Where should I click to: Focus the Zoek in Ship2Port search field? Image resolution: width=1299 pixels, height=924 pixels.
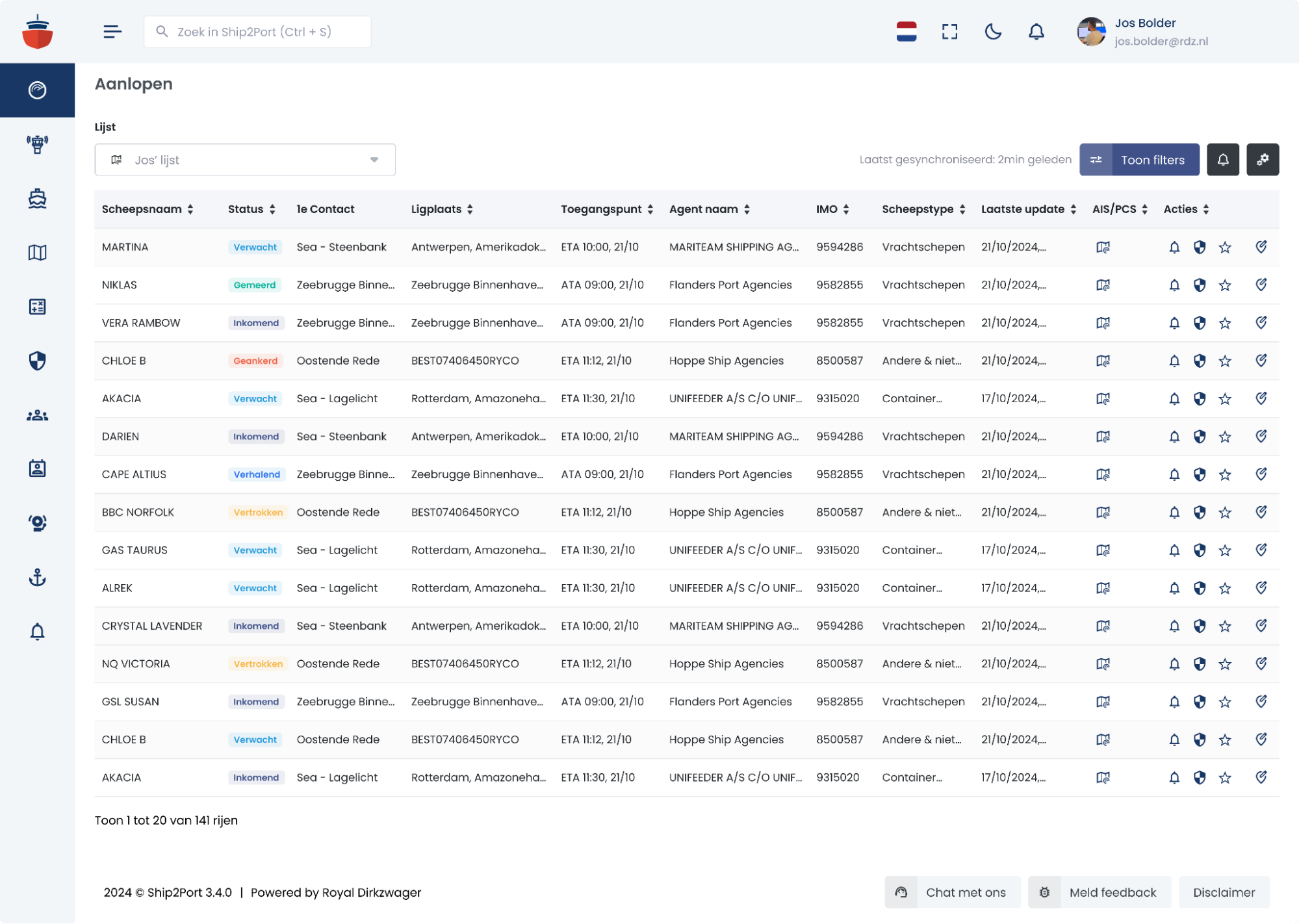(257, 32)
